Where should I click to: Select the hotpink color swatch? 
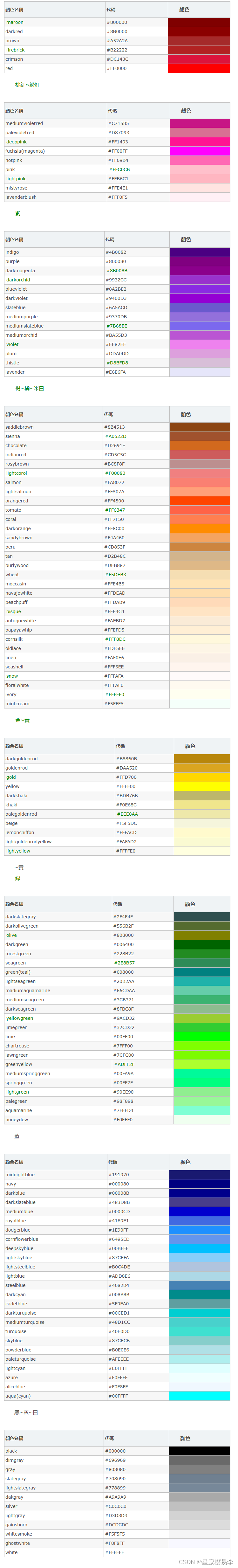200,161
